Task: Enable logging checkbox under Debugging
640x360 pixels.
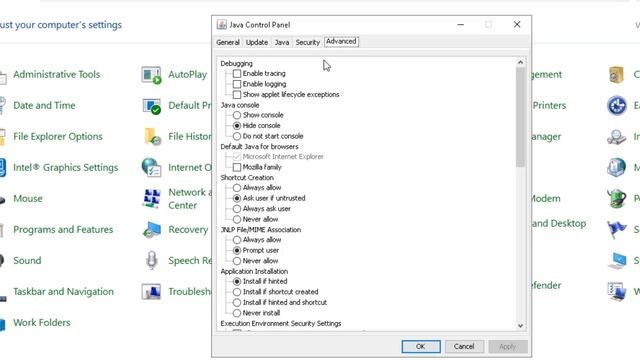Action: click(x=237, y=84)
